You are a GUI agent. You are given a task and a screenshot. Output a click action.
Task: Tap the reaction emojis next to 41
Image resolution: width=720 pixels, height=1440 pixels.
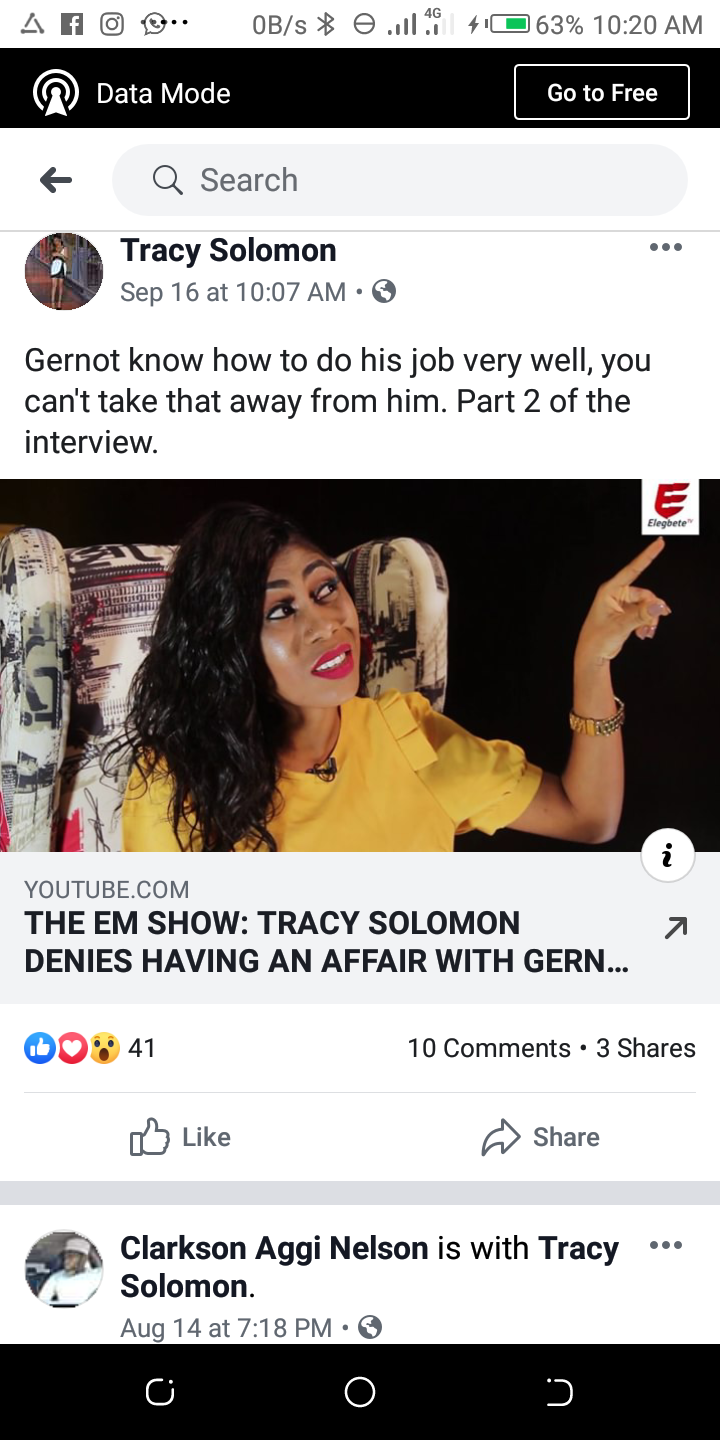[x=72, y=1048]
